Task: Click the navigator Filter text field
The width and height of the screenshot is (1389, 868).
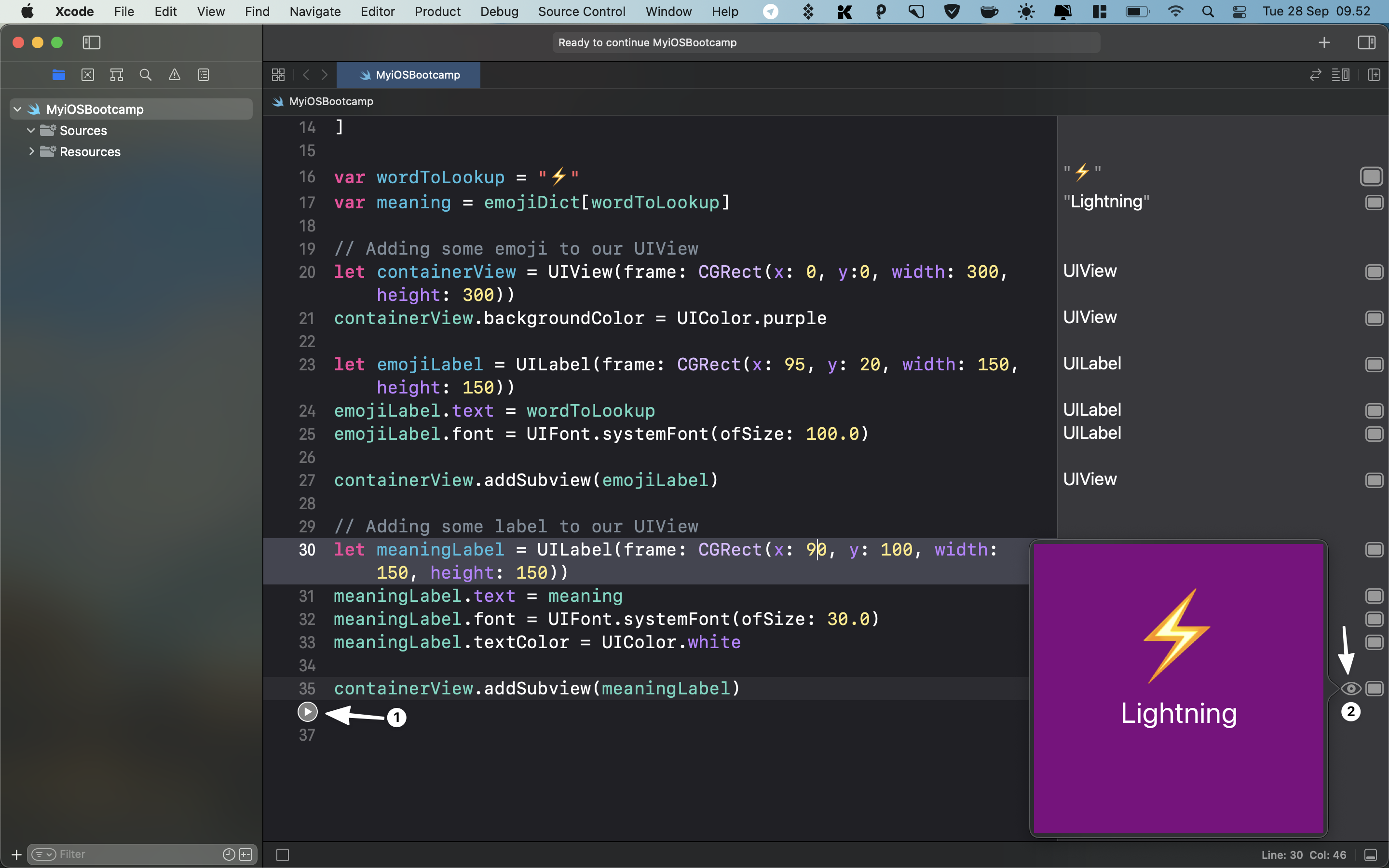Action: (138, 854)
